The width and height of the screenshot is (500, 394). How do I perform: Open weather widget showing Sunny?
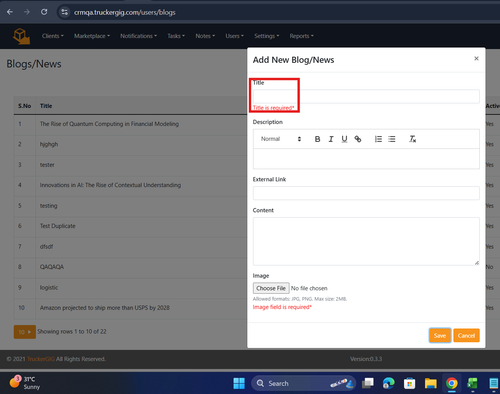click(25, 383)
